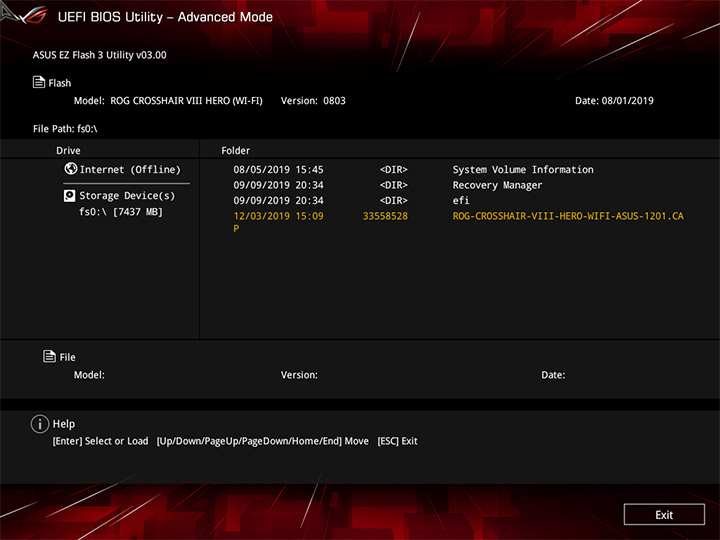Click the date 12/03/2019 15:09
The image size is (720, 540).
click(278, 216)
